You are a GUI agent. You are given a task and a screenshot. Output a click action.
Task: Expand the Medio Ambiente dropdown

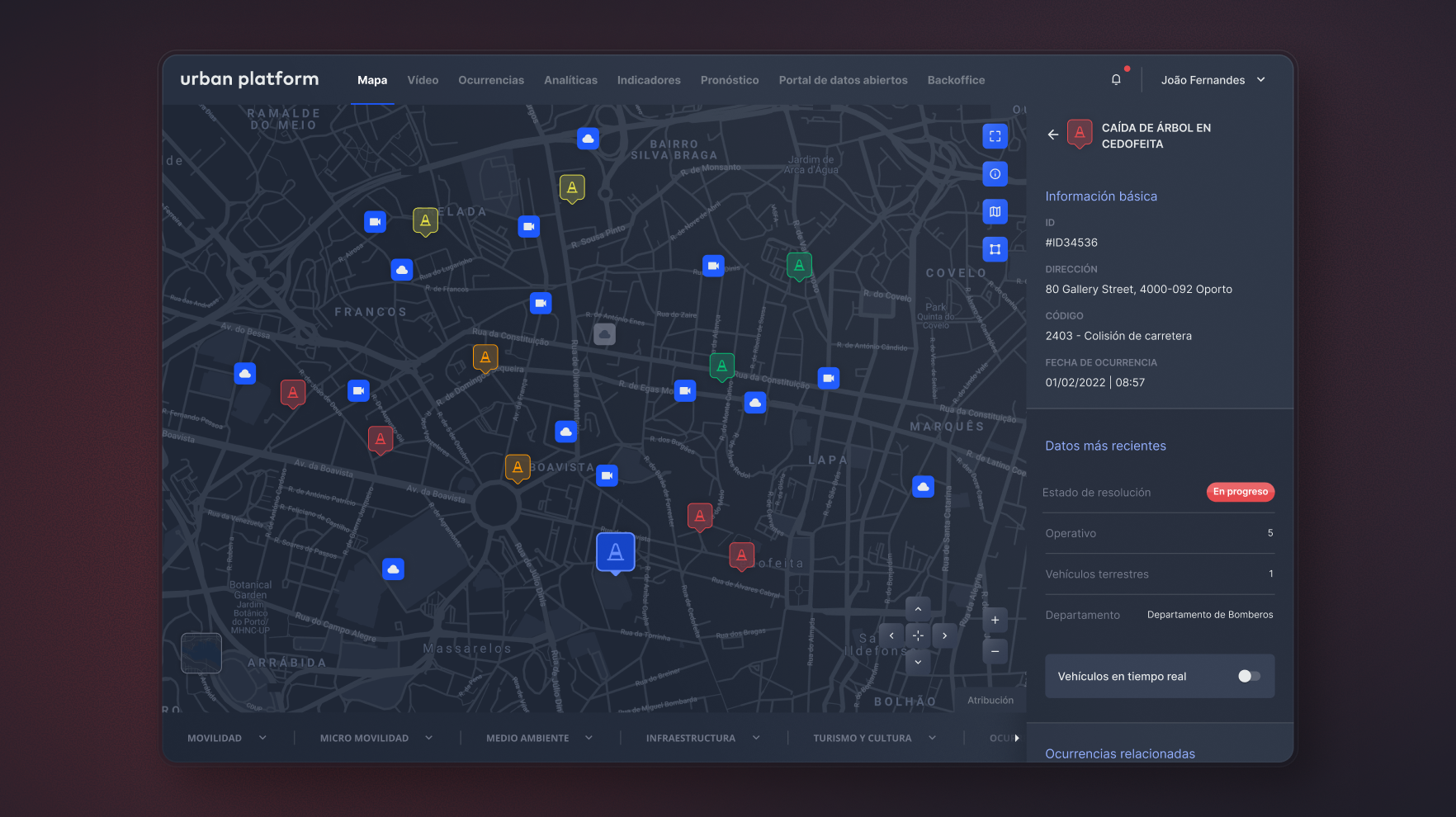point(539,738)
